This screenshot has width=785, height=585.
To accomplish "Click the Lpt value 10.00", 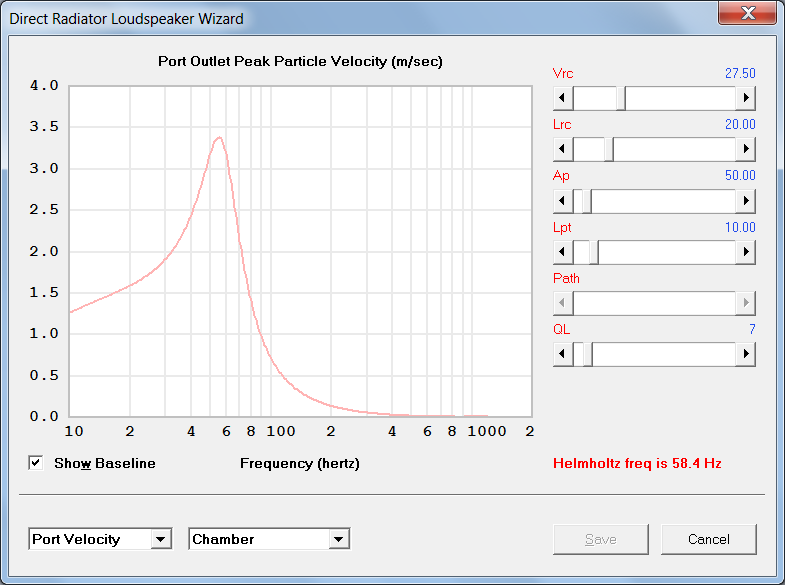I will tap(740, 228).
